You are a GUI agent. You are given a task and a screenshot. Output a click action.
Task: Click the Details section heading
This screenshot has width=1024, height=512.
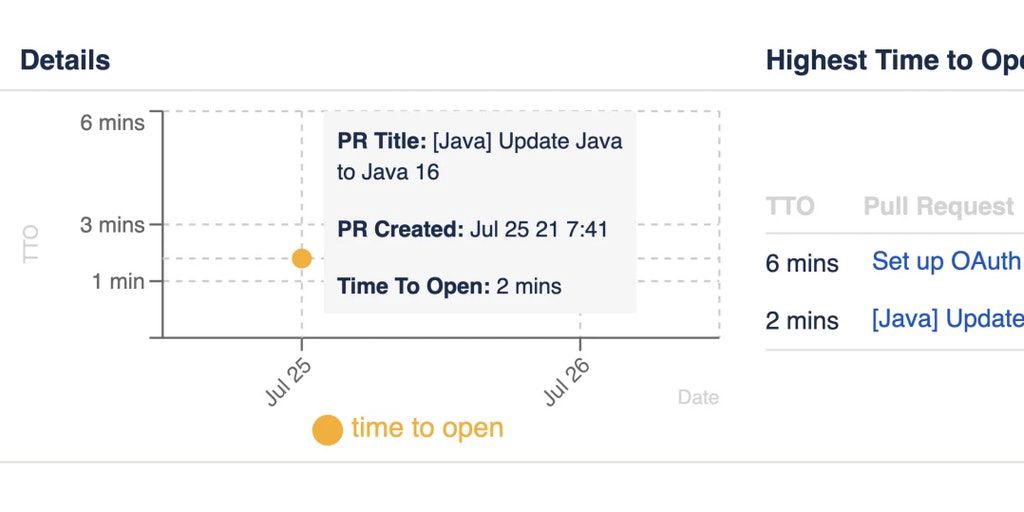[x=65, y=60]
